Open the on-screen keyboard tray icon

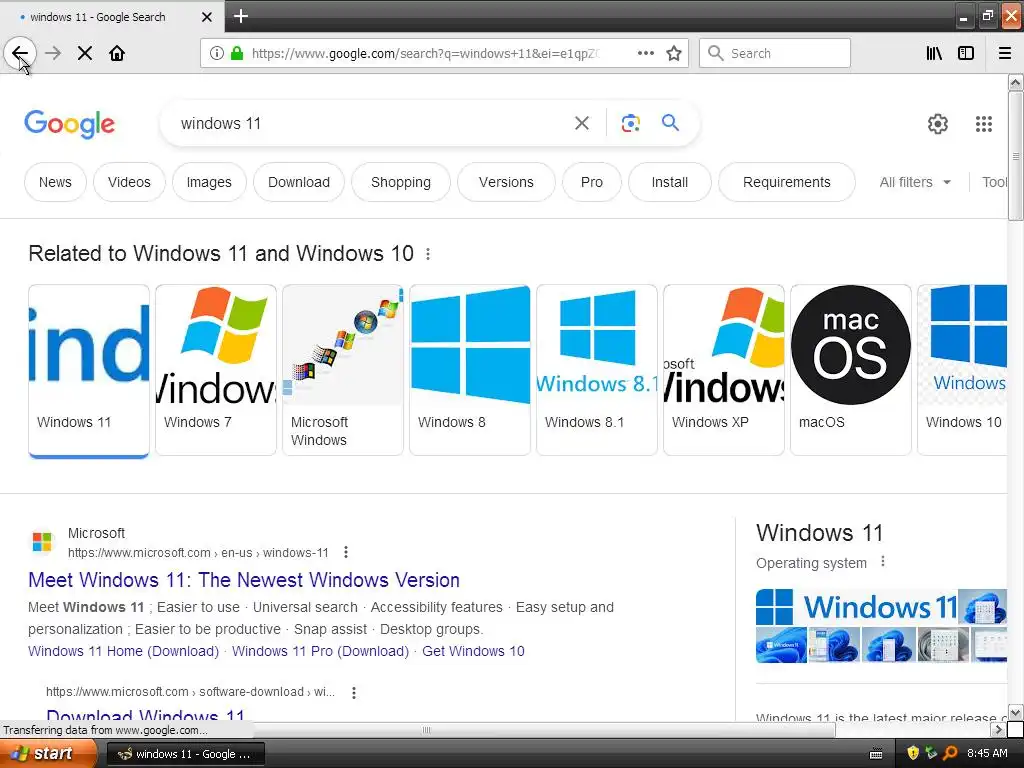[876, 754]
